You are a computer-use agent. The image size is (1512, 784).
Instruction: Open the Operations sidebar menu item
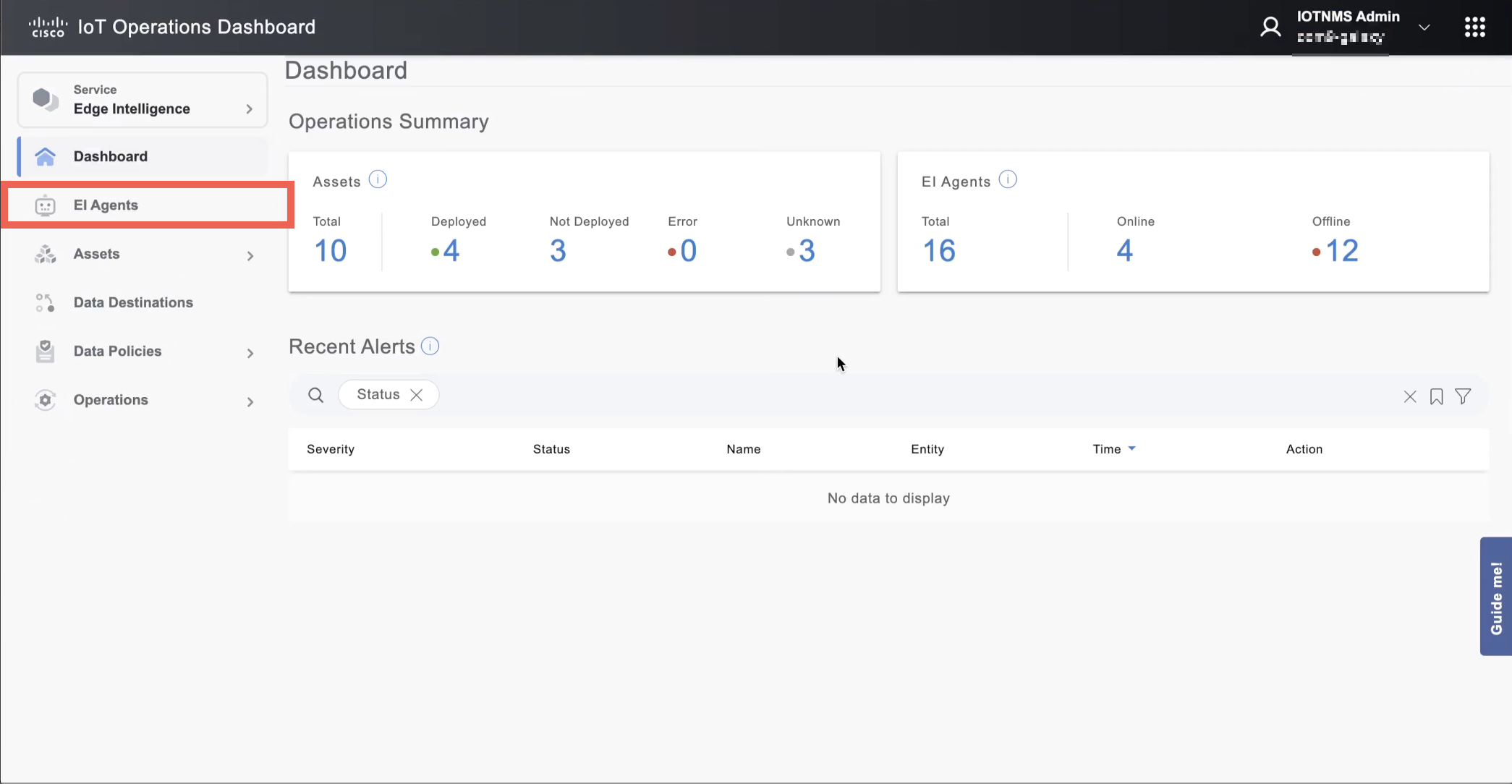pyautogui.click(x=143, y=400)
